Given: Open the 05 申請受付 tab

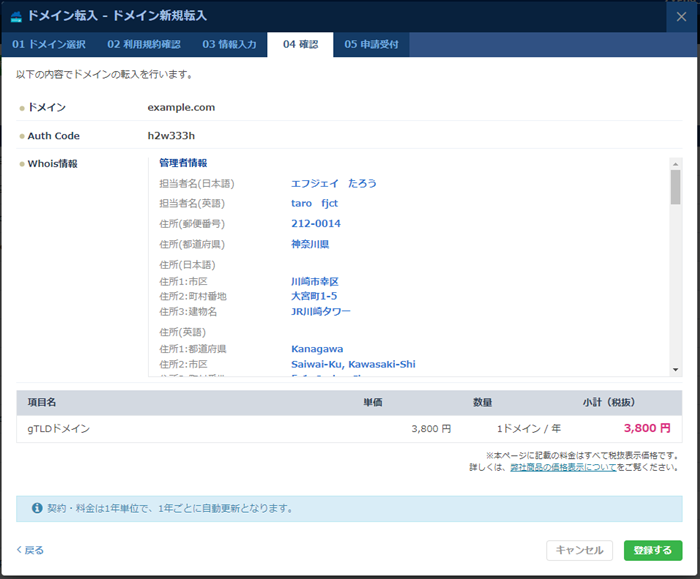Looking at the screenshot, I should (x=371, y=44).
